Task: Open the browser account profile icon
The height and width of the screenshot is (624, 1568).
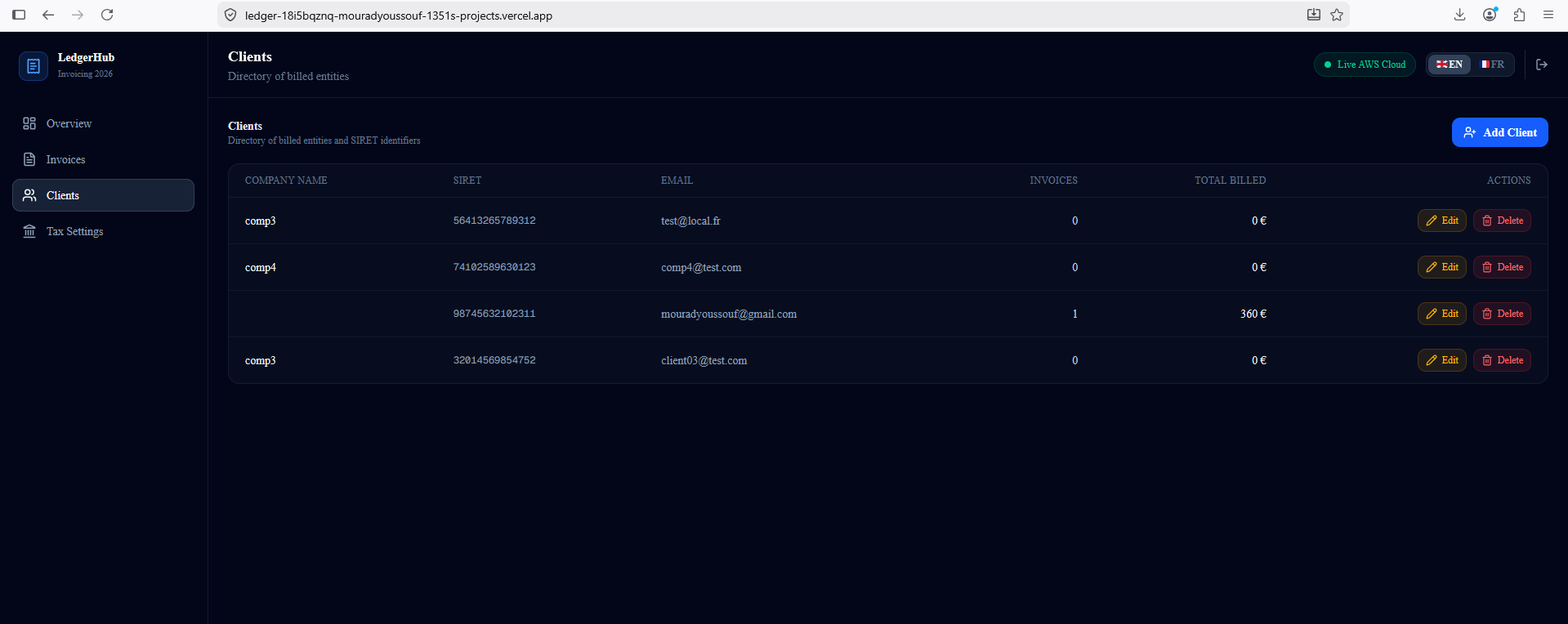Action: [x=1490, y=15]
